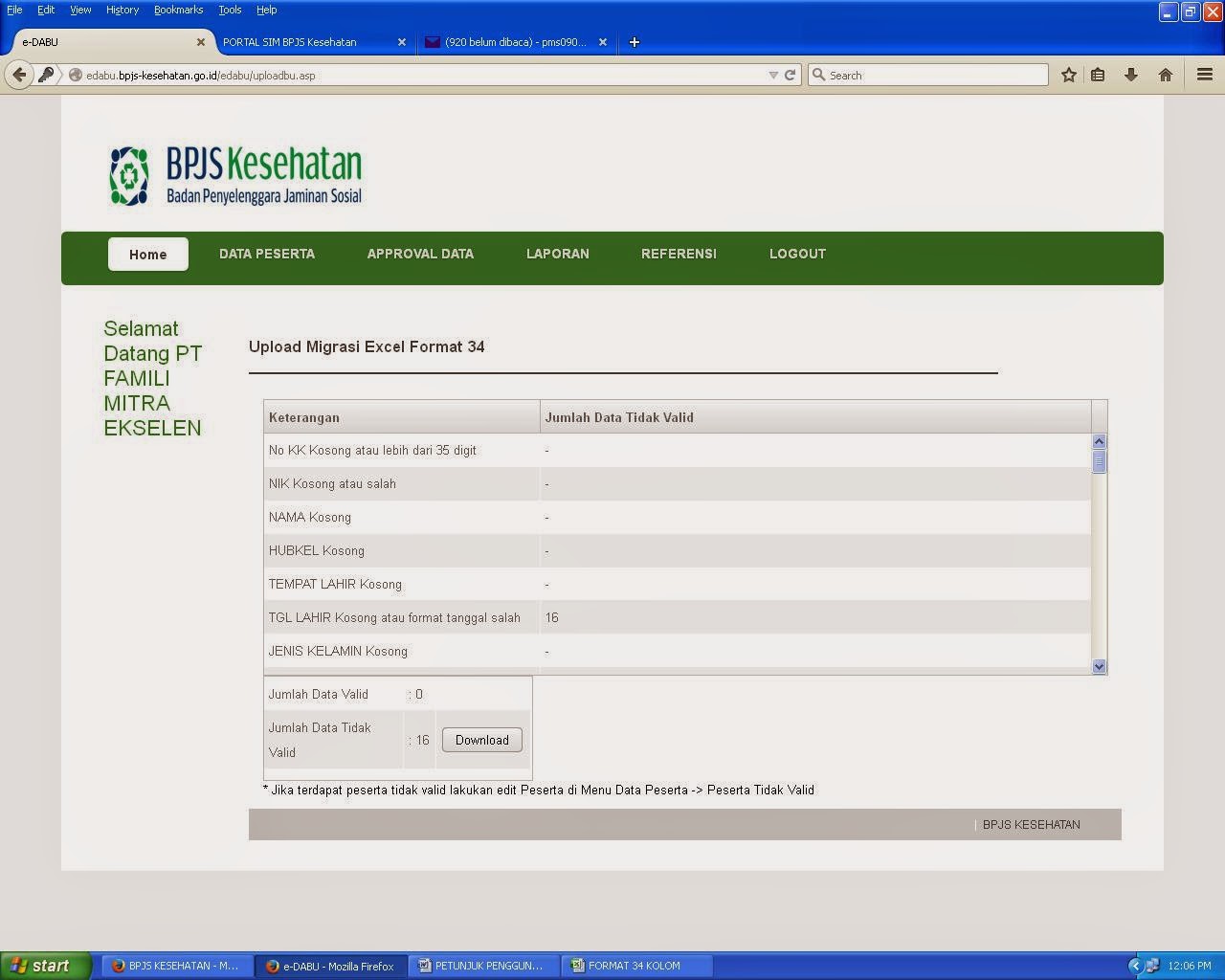This screenshot has width=1225, height=980.
Task: Click the magnifier icon in the Search box
Action: pos(818,75)
